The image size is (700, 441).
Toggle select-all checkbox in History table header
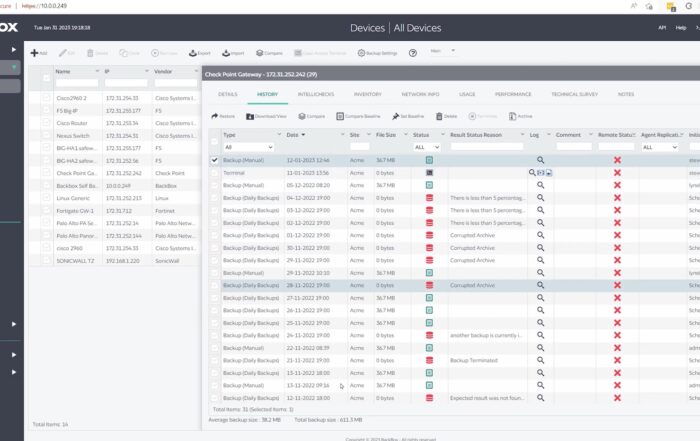point(215,141)
